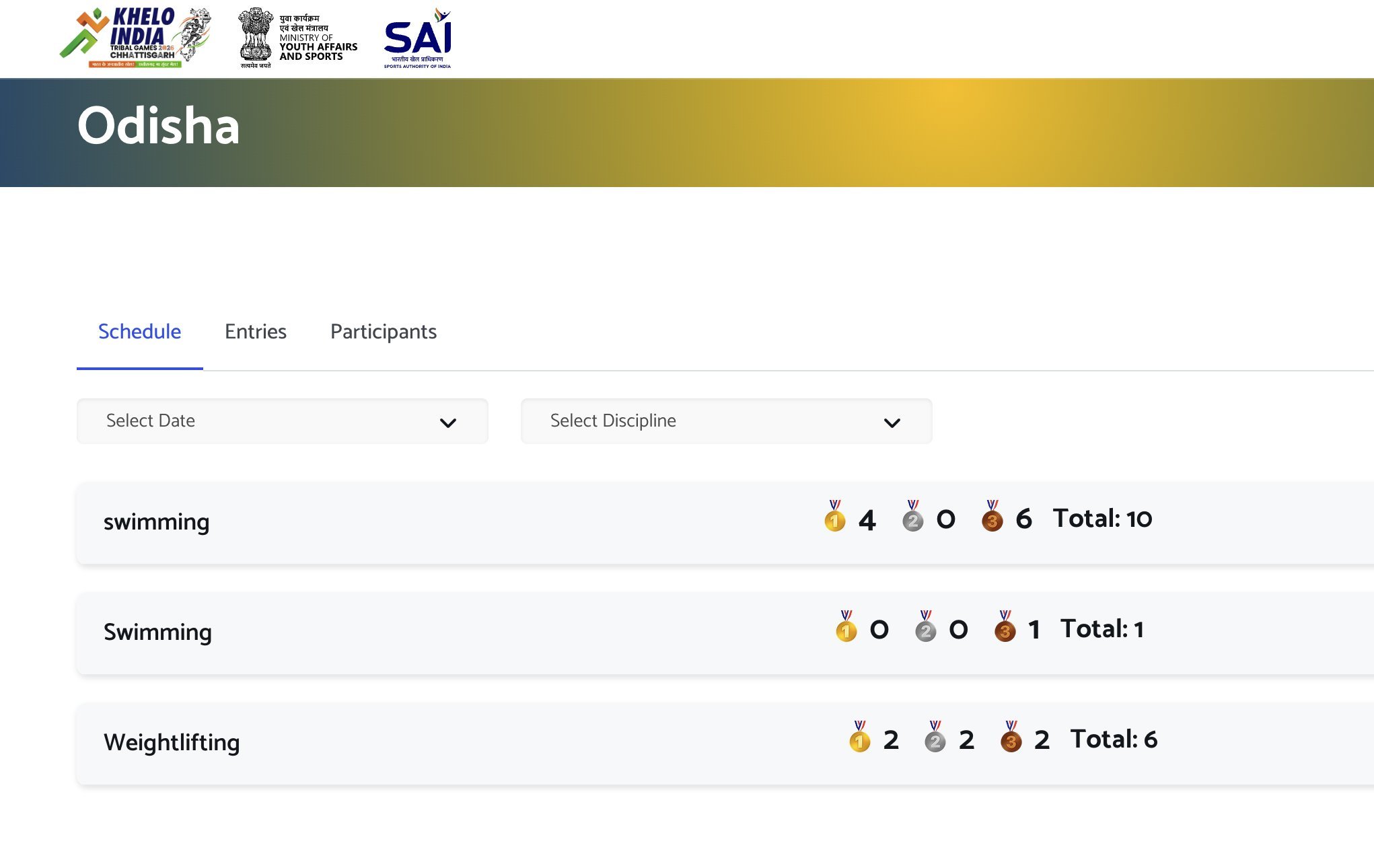Click the bronze medal icon in Weightlifting row

coord(1011,737)
